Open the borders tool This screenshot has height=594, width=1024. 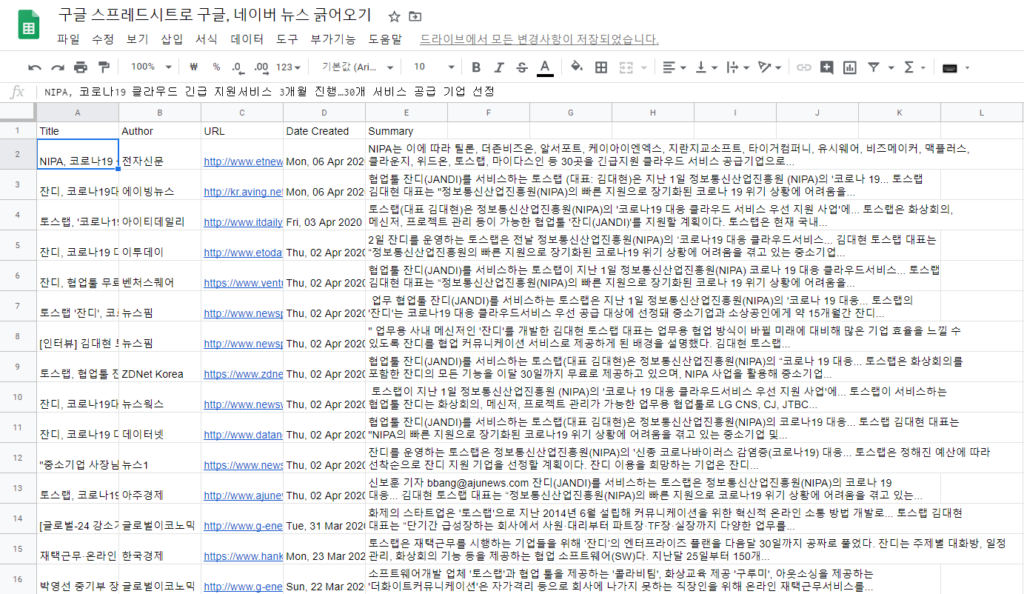click(x=601, y=67)
